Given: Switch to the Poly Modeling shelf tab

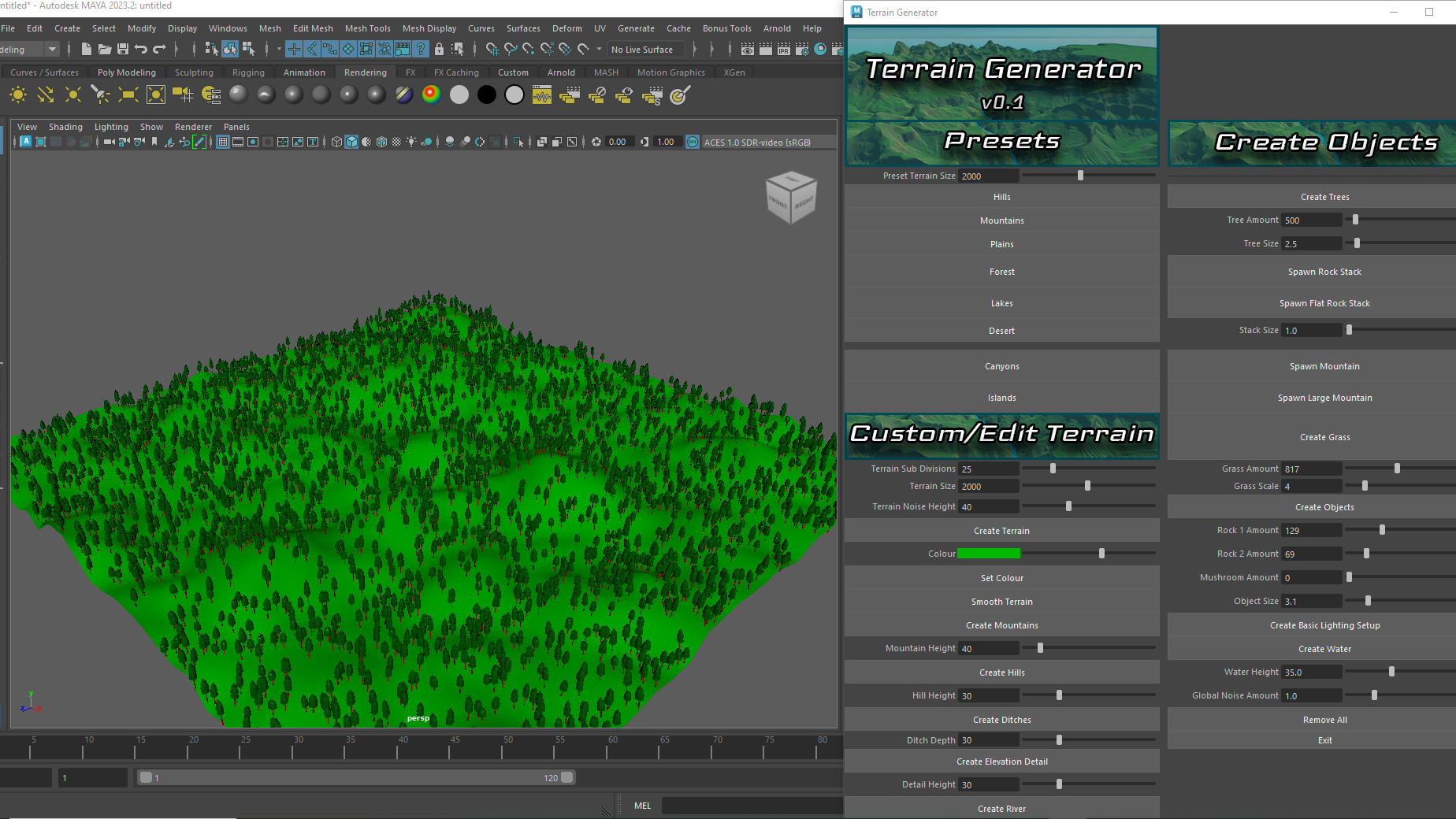Looking at the screenshot, I should coord(127,72).
